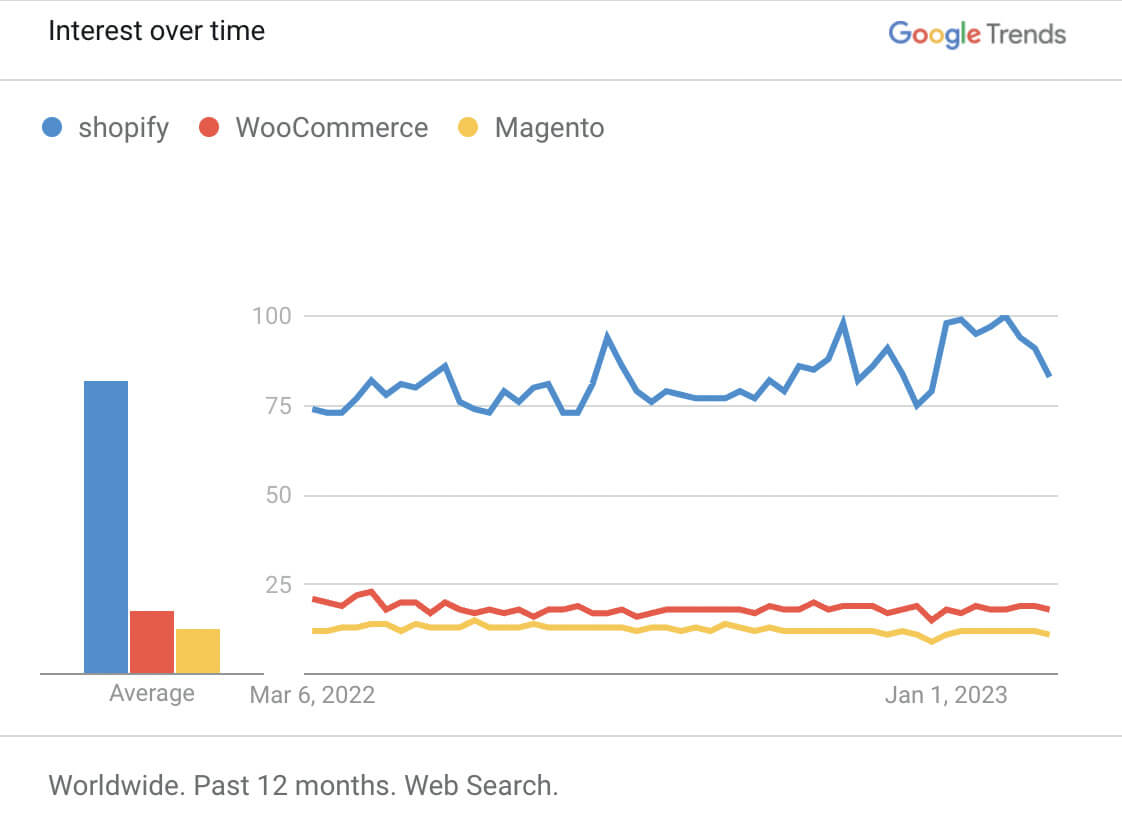Click the blue shopify legend dot
The width and height of the screenshot is (1122, 820).
point(53,128)
